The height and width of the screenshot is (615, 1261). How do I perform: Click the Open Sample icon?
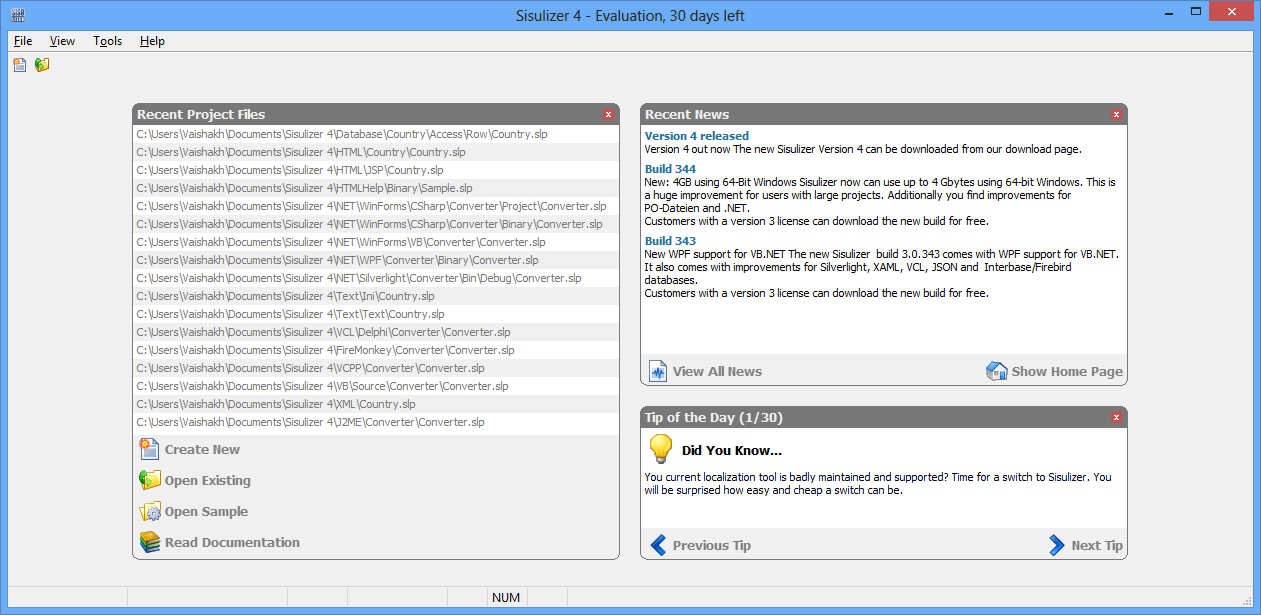pos(149,511)
